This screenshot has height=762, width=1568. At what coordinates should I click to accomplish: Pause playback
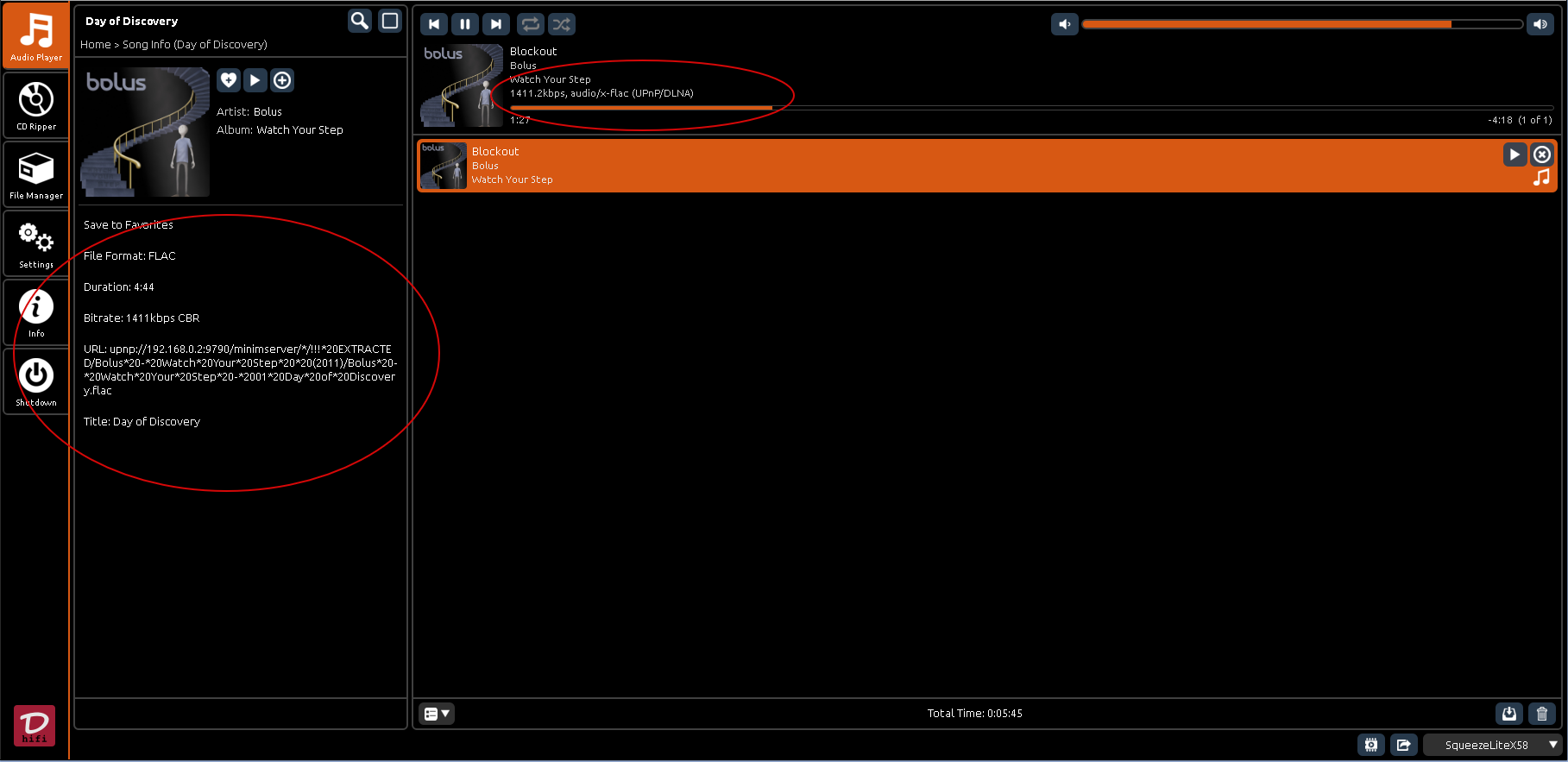click(465, 24)
